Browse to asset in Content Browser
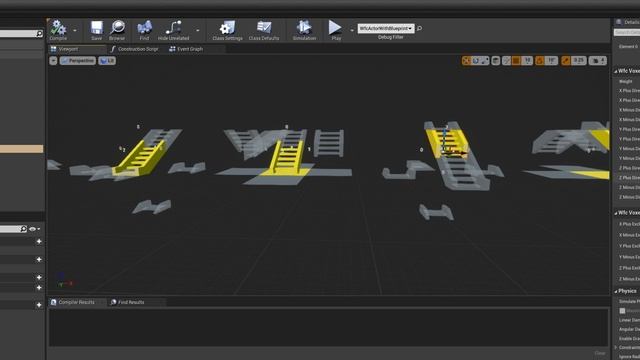 point(117,30)
